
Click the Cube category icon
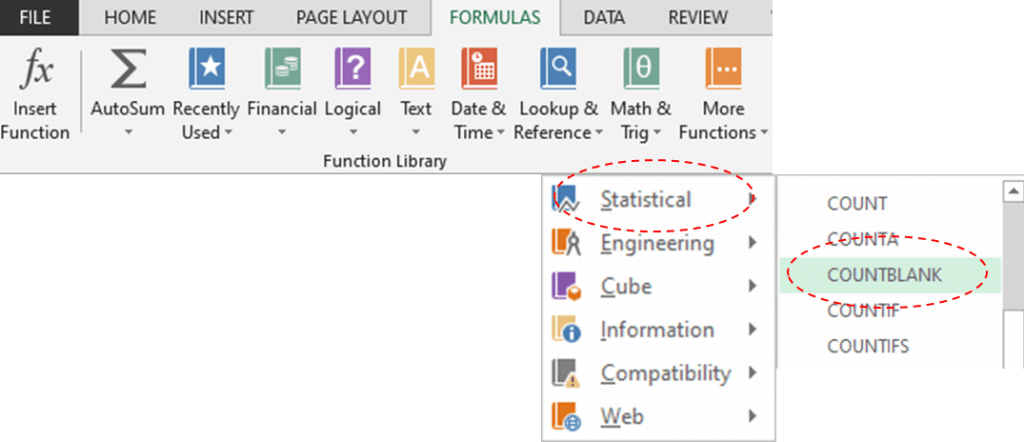coord(566,286)
